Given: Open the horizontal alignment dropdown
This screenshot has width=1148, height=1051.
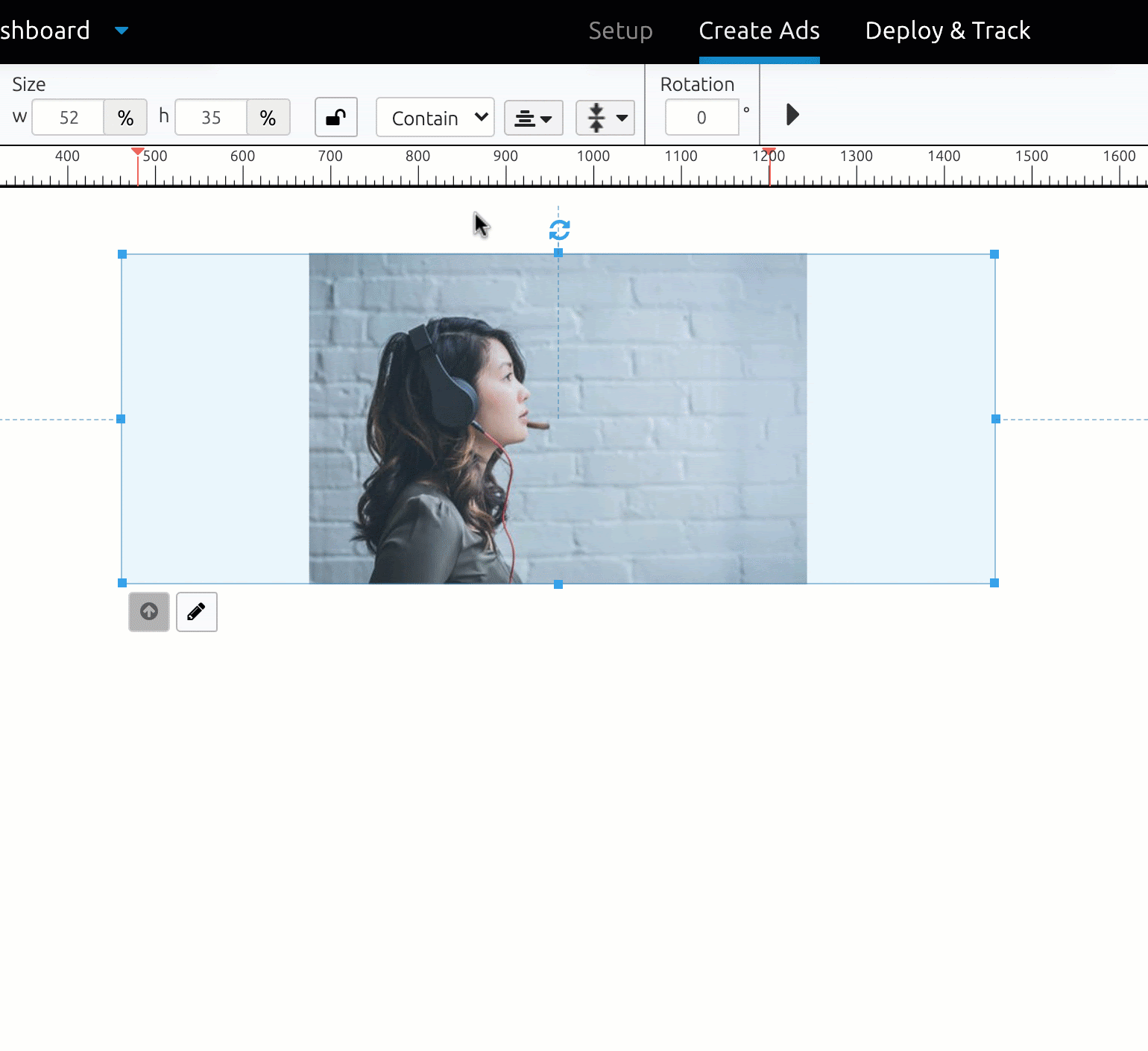Looking at the screenshot, I should [534, 118].
